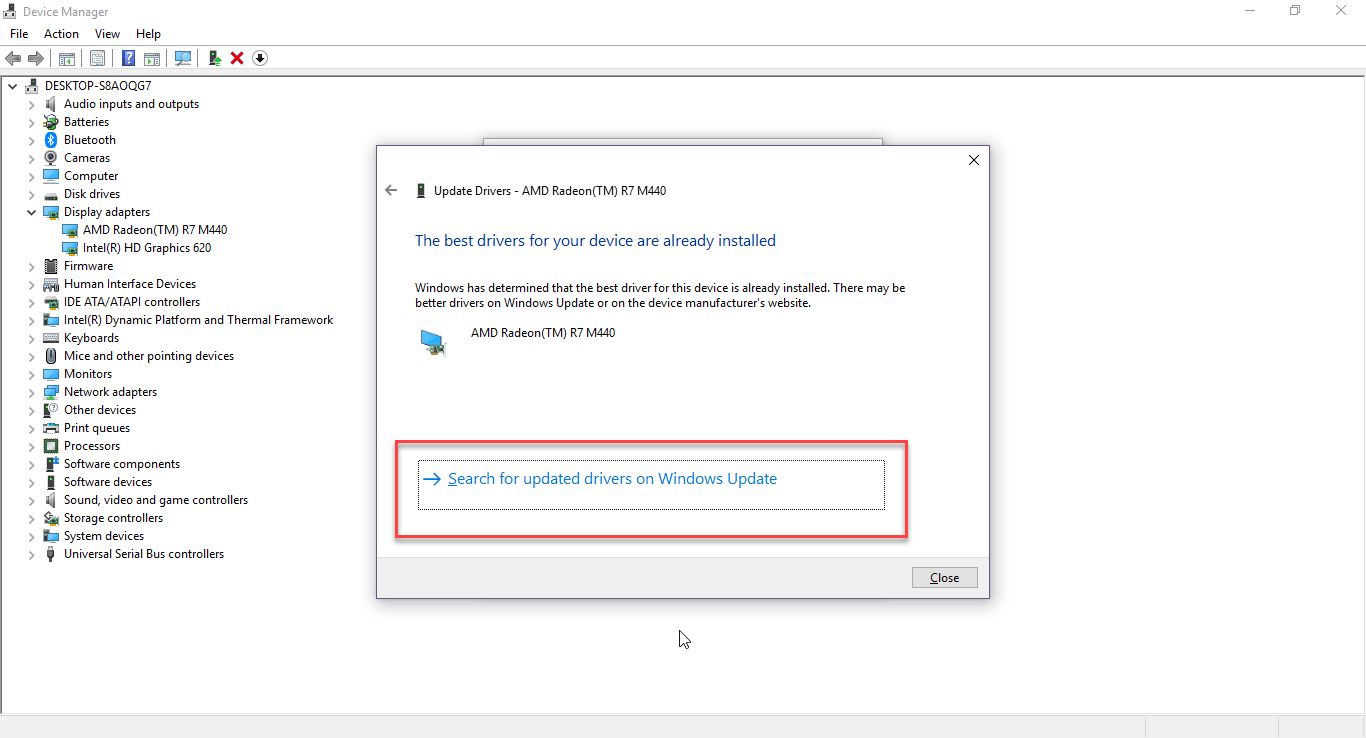Viewport: 1366px width, 738px height.
Task: Open the View menu
Action: (x=107, y=33)
